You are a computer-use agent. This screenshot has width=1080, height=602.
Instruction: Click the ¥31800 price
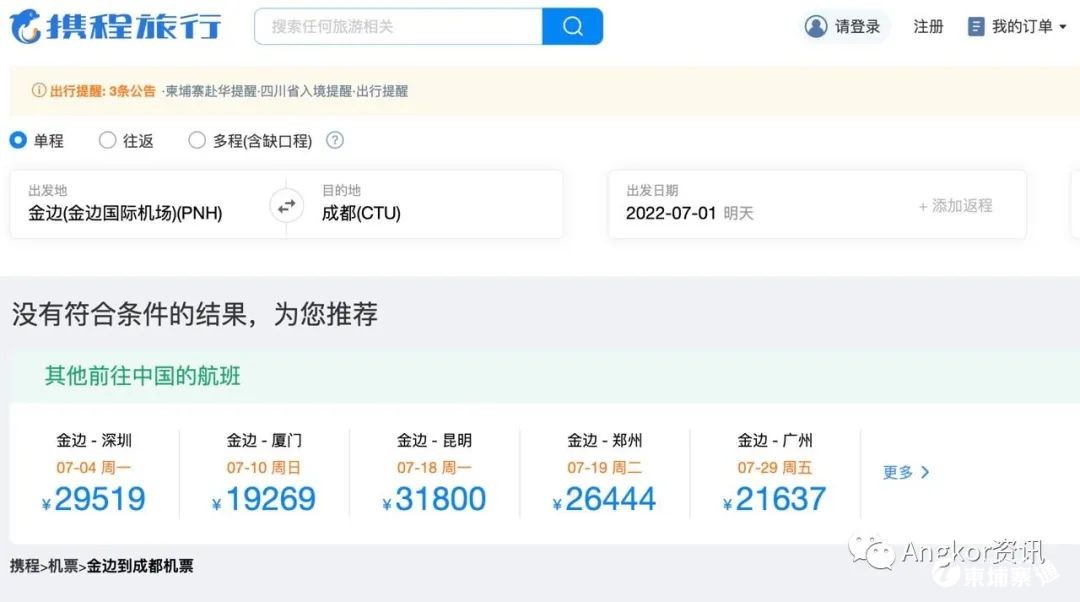[x=435, y=499]
